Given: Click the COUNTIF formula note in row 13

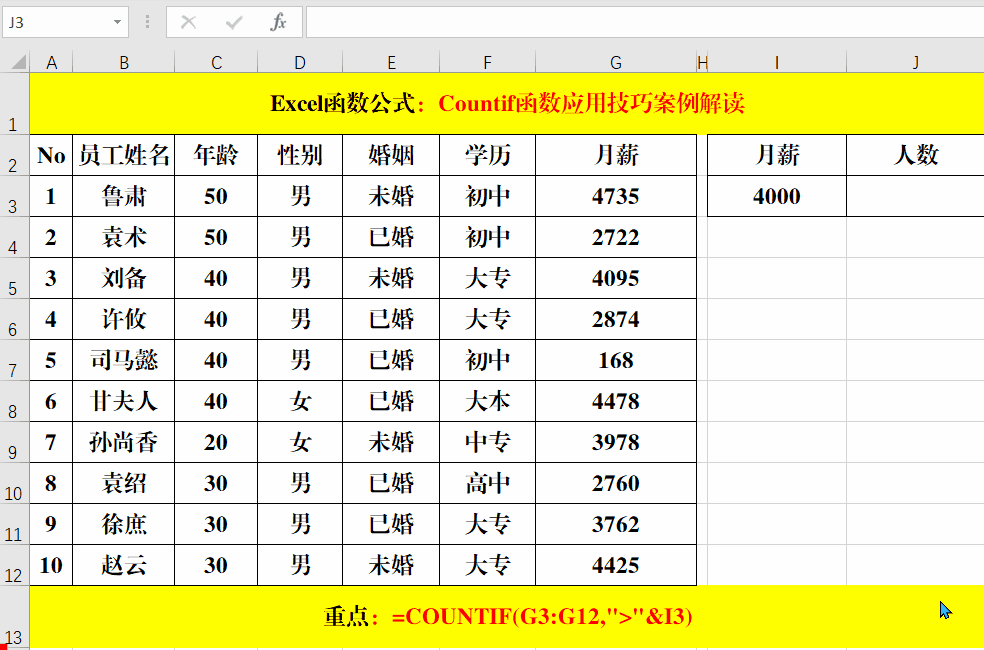Looking at the screenshot, I should pyautogui.click(x=507, y=617).
